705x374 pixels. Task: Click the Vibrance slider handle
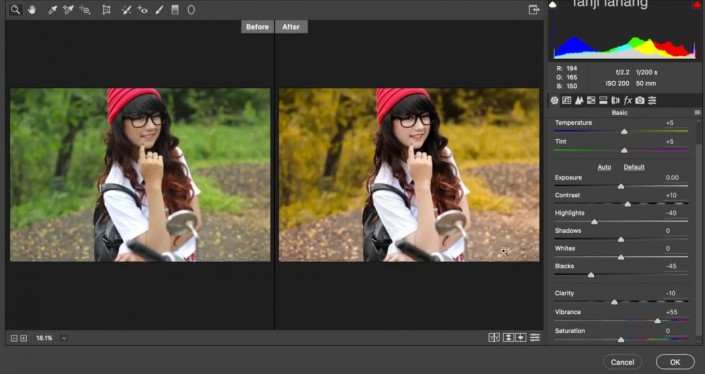(x=657, y=321)
